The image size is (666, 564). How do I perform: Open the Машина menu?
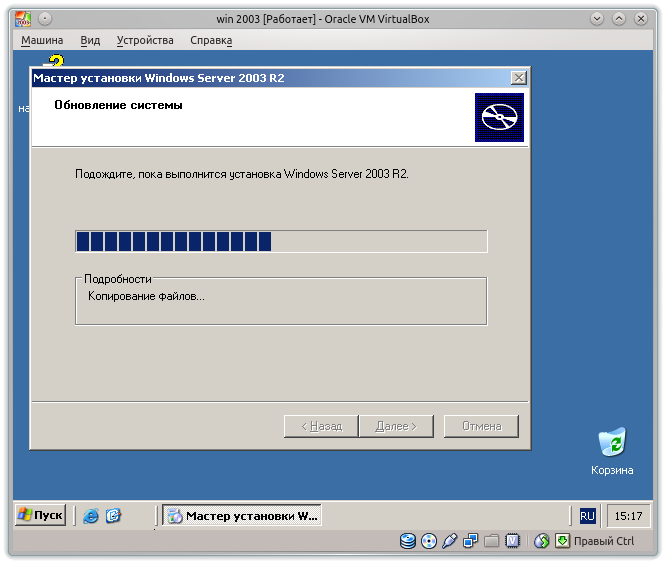click(x=42, y=40)
